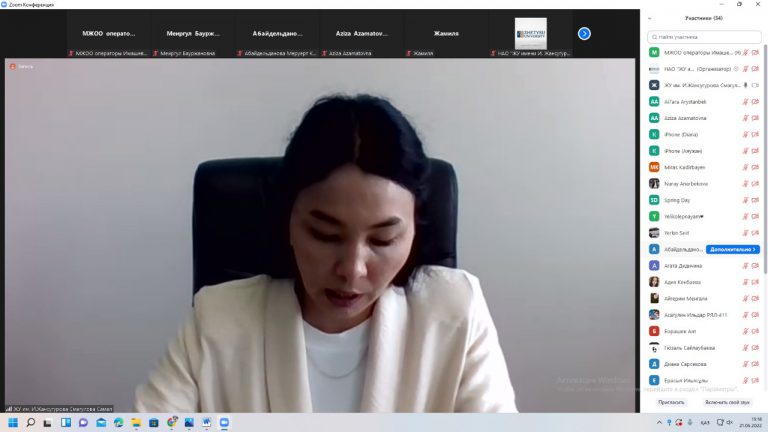The height and width of the screenshot is (432, 768).
Task: Click the "Пригласить" invite button
Action: click(x=671, y=402)
